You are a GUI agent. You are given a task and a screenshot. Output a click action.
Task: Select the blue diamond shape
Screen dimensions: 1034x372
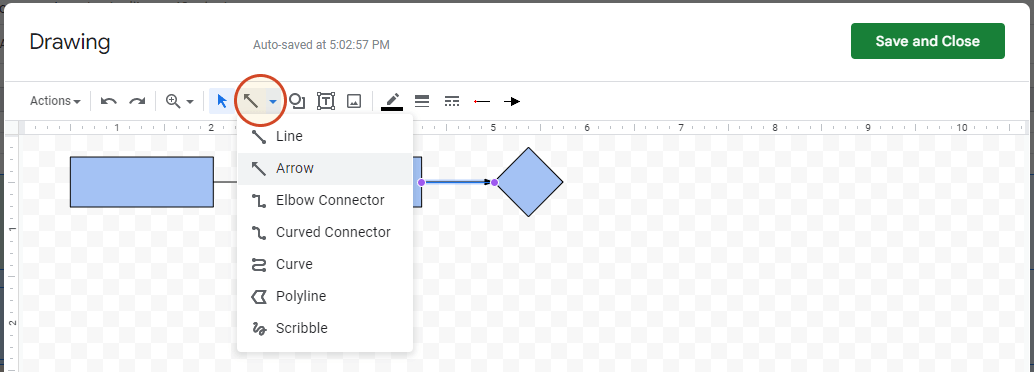(x=529, y=182)
